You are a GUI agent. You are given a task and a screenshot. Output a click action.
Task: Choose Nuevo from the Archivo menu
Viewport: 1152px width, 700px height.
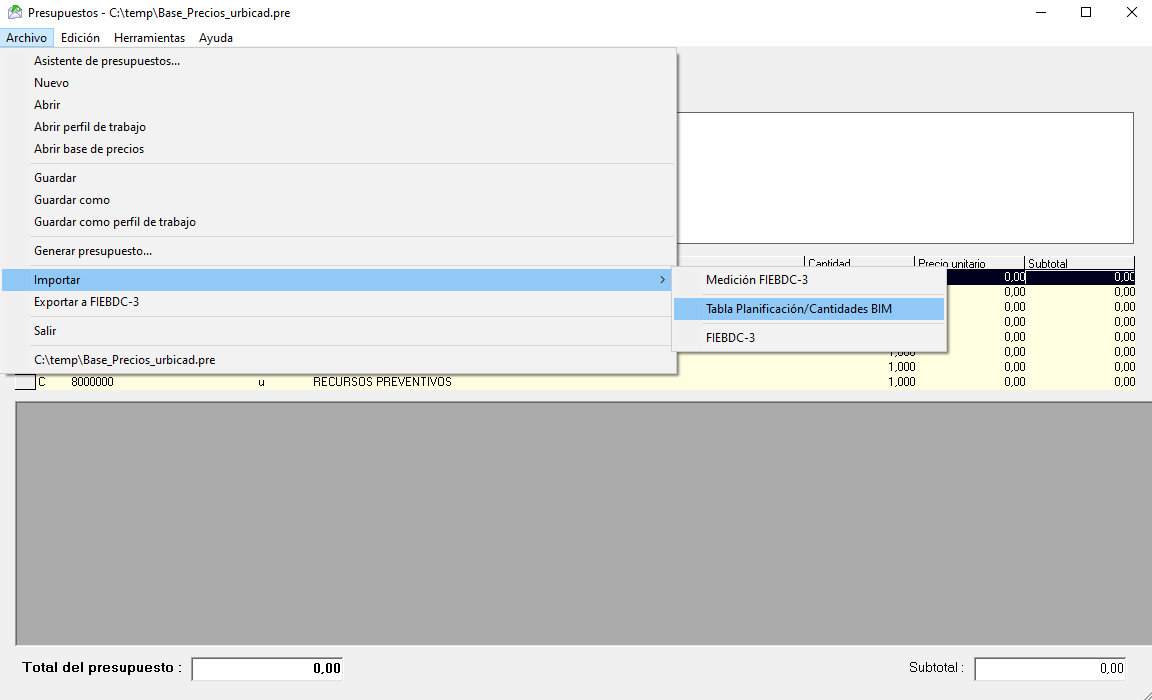[x=51, y=83]
